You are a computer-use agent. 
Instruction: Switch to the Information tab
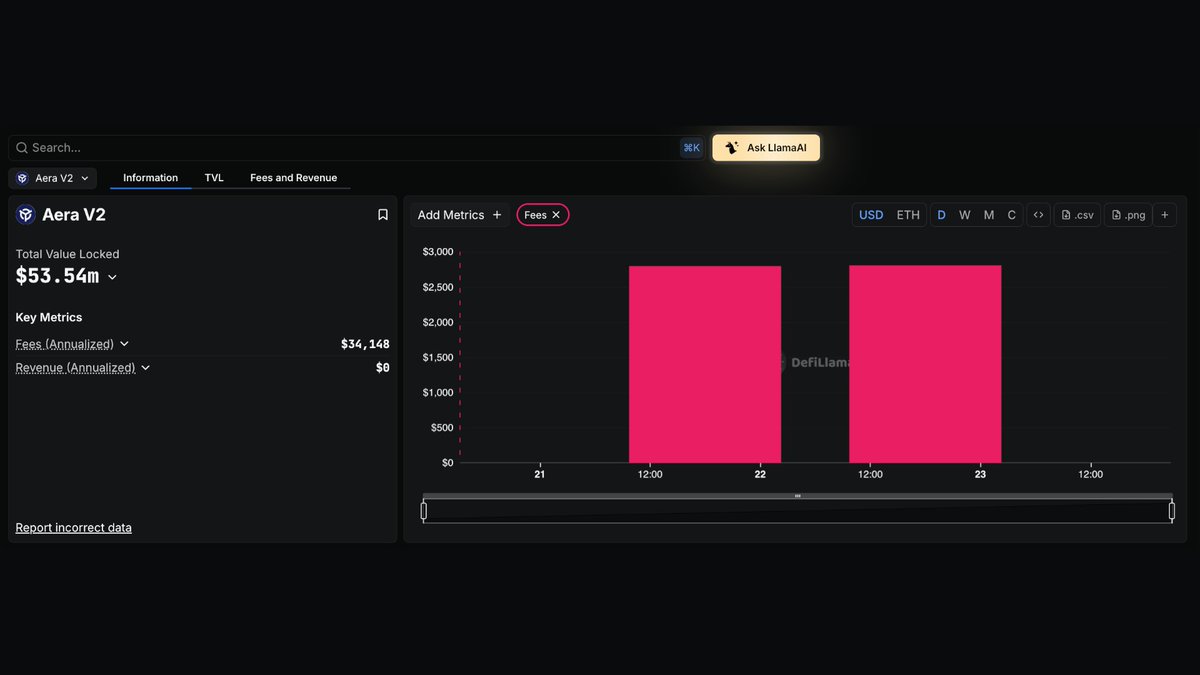(x=151, y=178)
